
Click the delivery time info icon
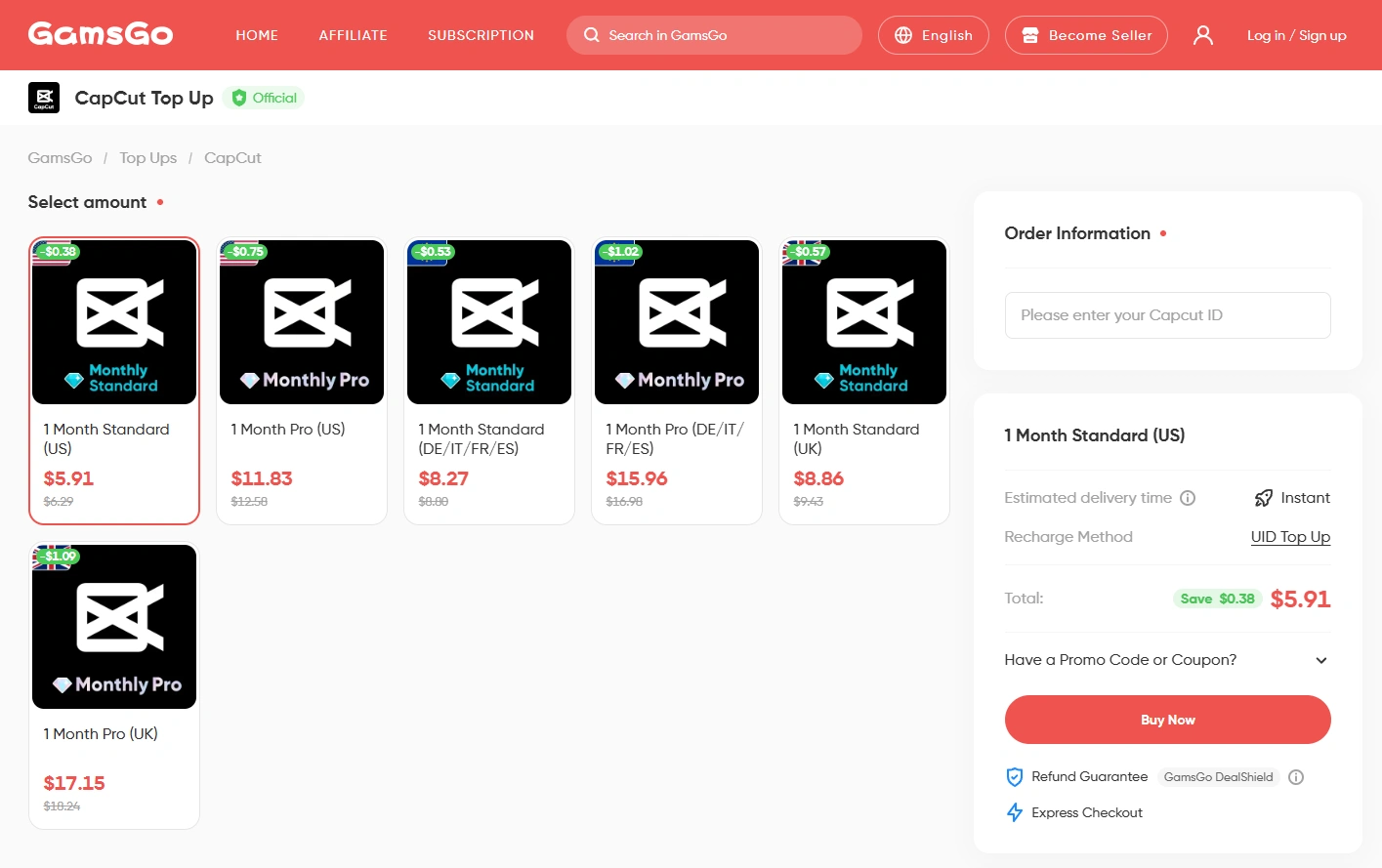[x=1188, y=498]
